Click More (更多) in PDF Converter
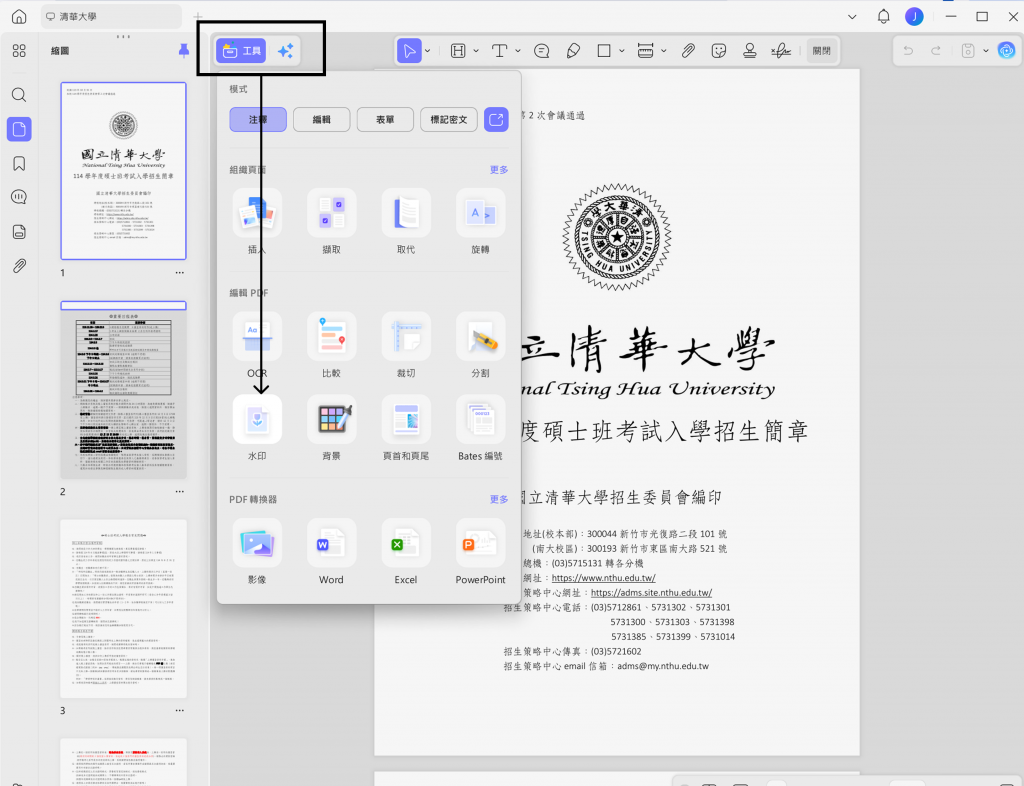This screenshot has height=786, width=1024. (499, 499)
